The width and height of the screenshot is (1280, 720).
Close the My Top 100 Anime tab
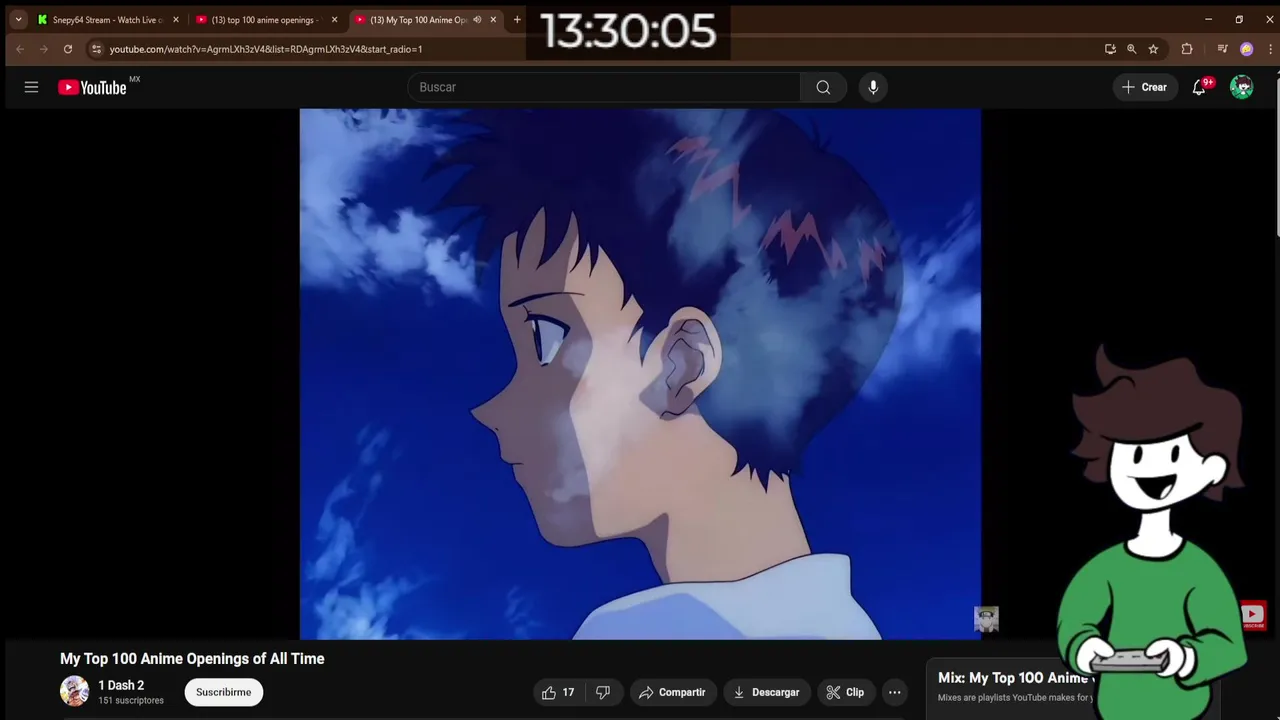pyautogui.click(x=493, y=20)
